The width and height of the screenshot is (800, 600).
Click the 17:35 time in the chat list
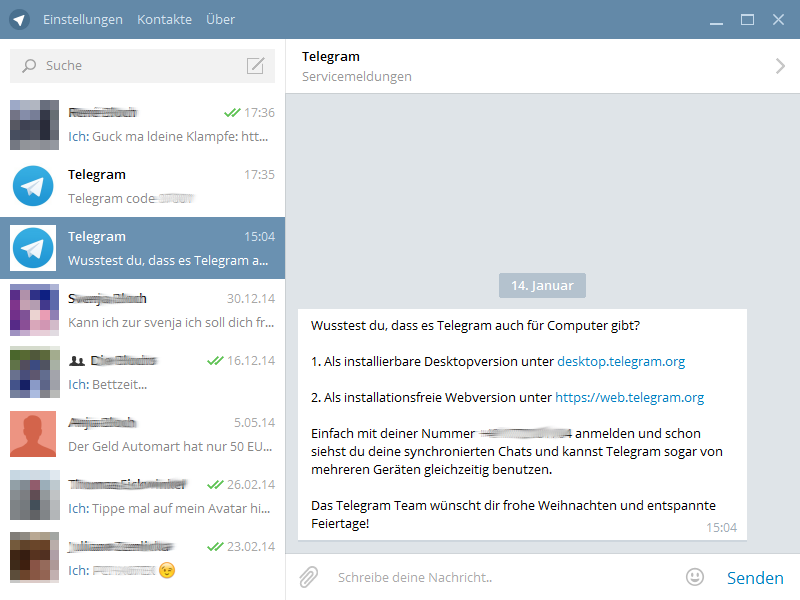(259, 174)
